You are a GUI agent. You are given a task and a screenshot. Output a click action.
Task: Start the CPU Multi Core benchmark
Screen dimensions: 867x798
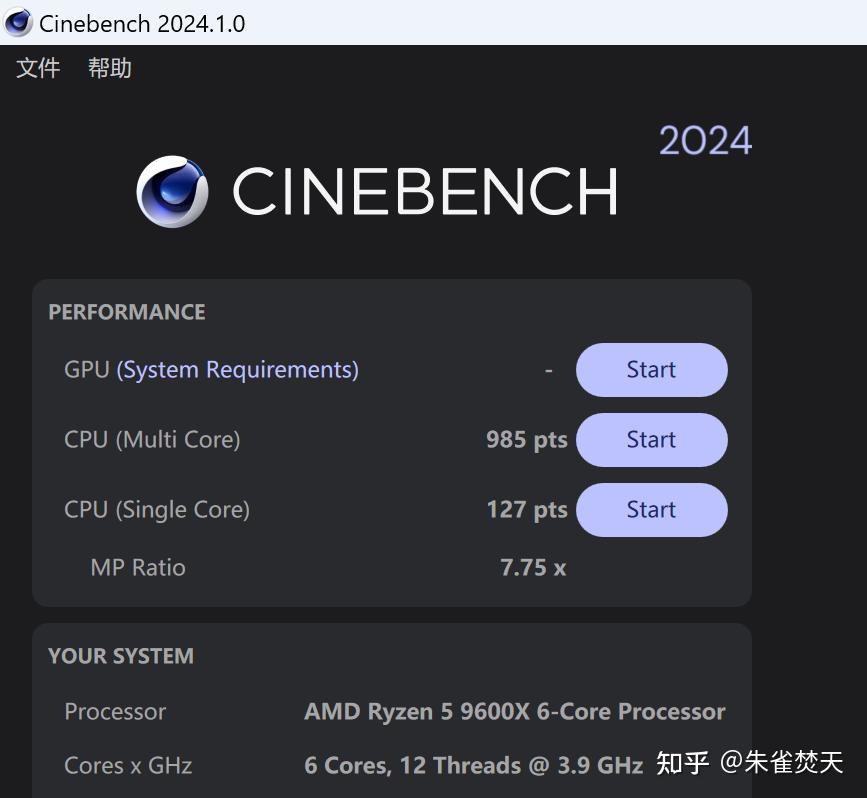pyautogui.click(x=651, y=439)
